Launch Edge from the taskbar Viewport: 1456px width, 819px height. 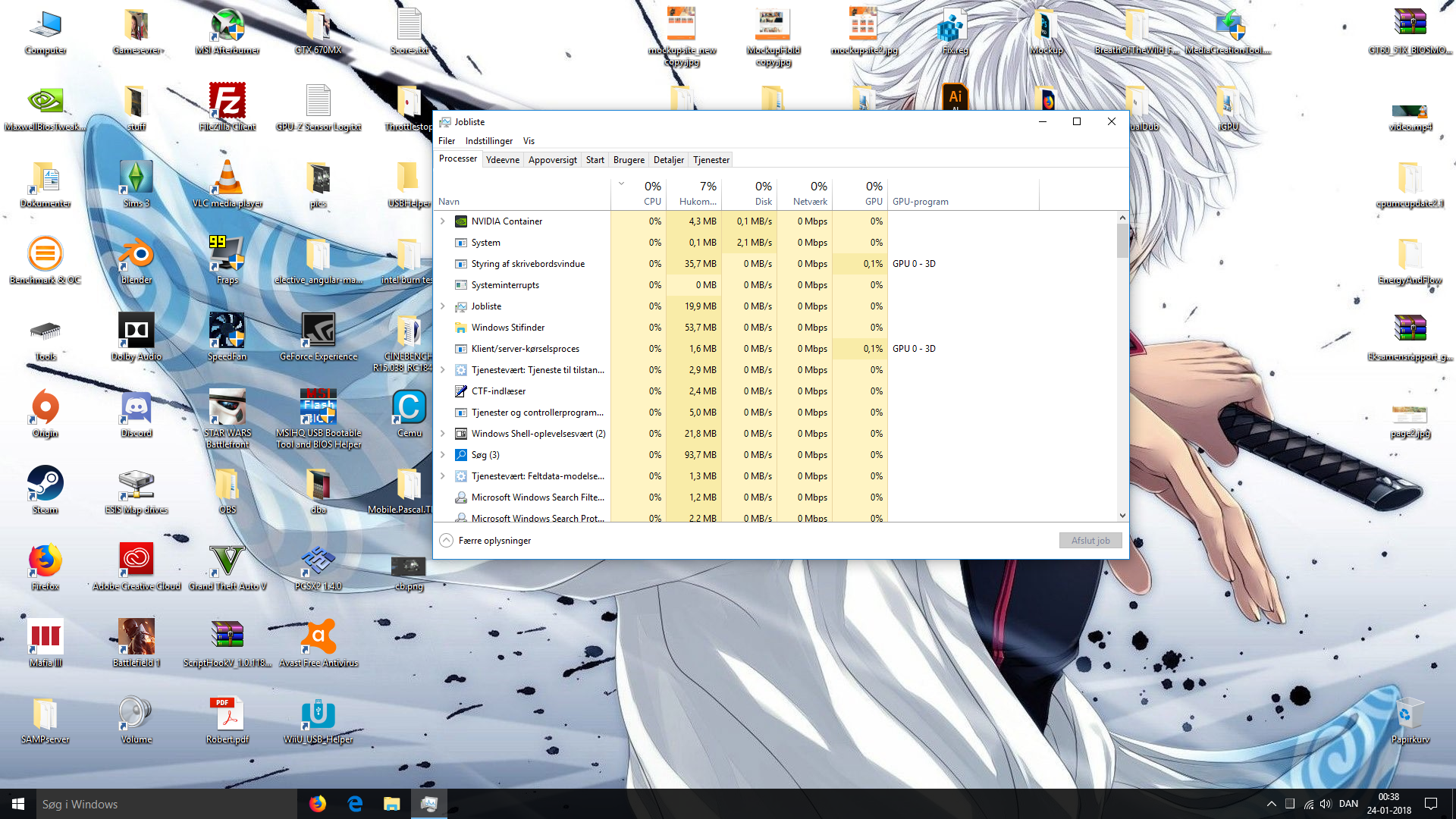pyautogui.click(x=355, y=804)
